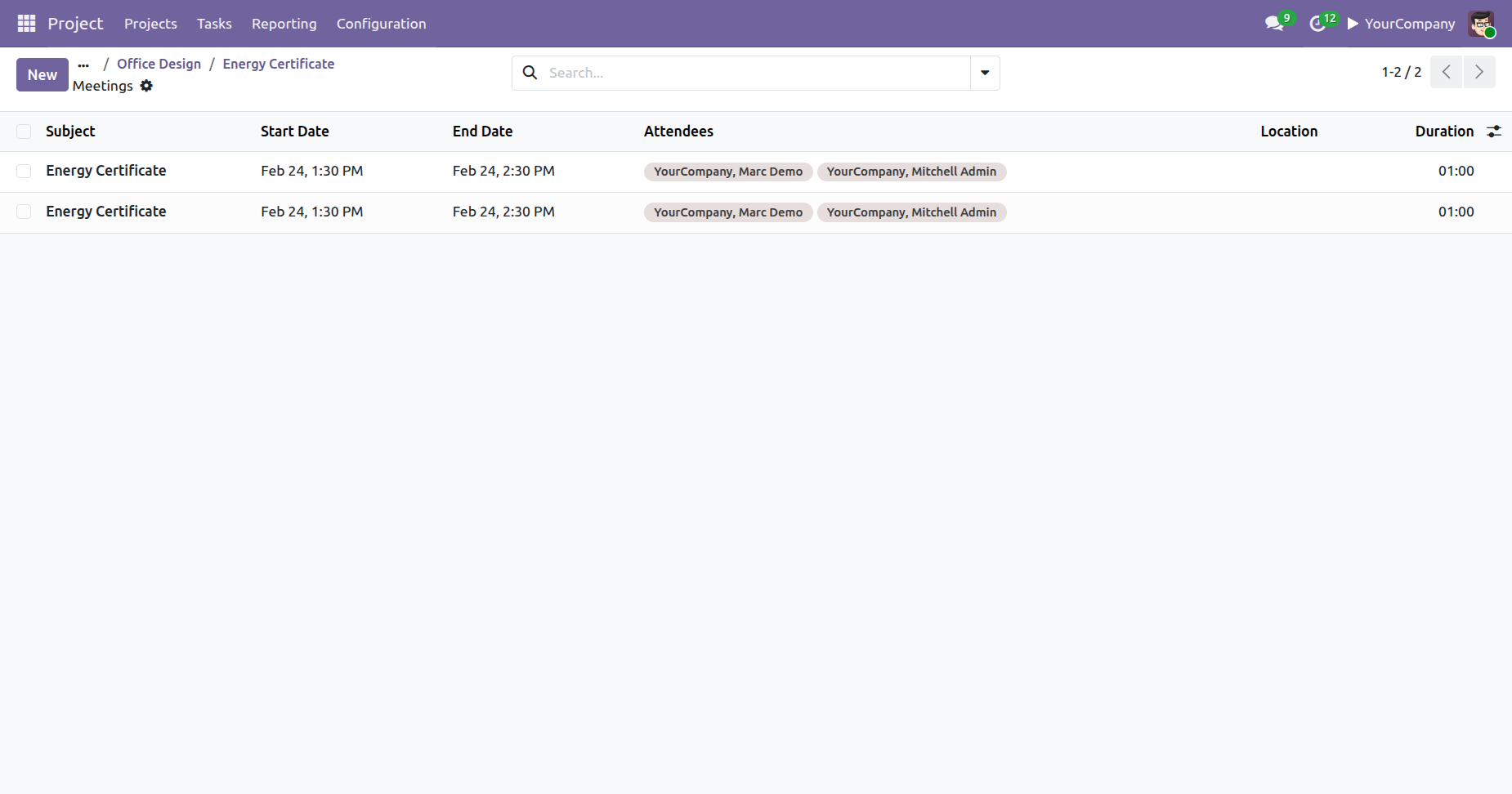This screenshot has height=794, width=1512.
Task: Check the second Energy Certificate row
Action: [24, 212]
